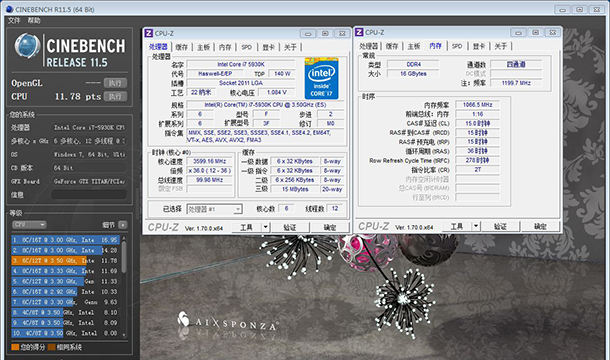
Task: Click 确定 button in right CPU-Z
Action: click(x=540, y=226)
